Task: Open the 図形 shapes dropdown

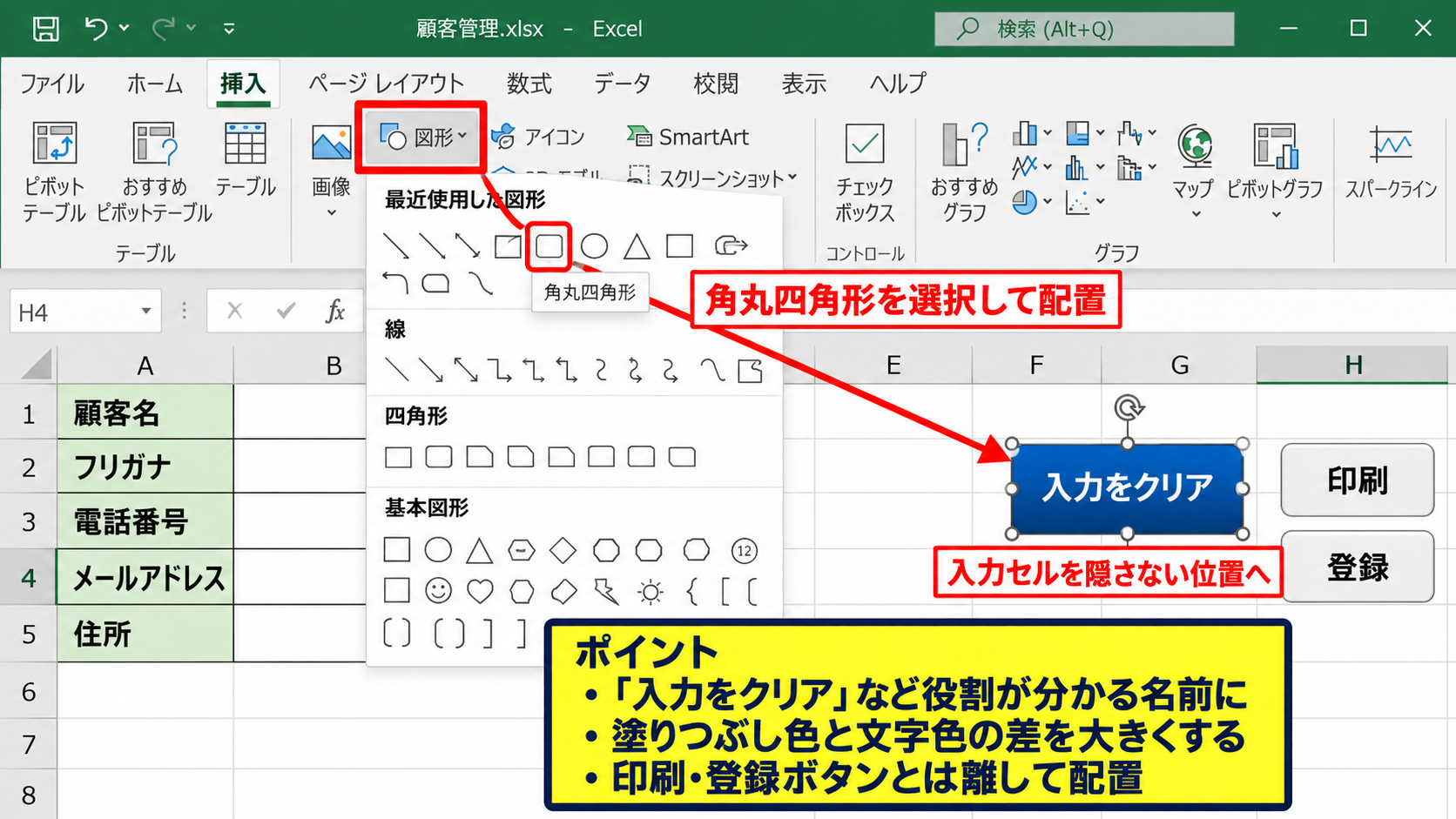Action: click(422, 137)
